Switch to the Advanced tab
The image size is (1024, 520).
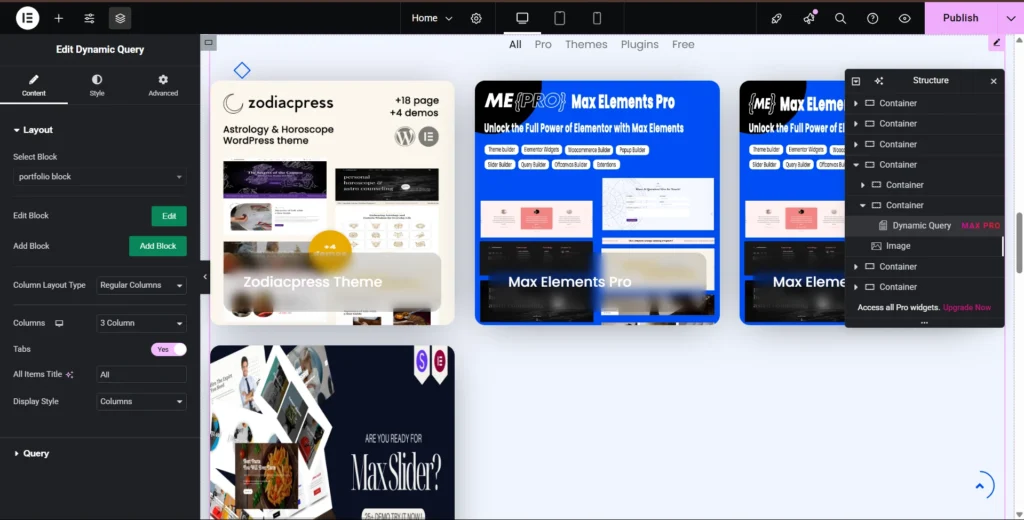coord(163,86)
